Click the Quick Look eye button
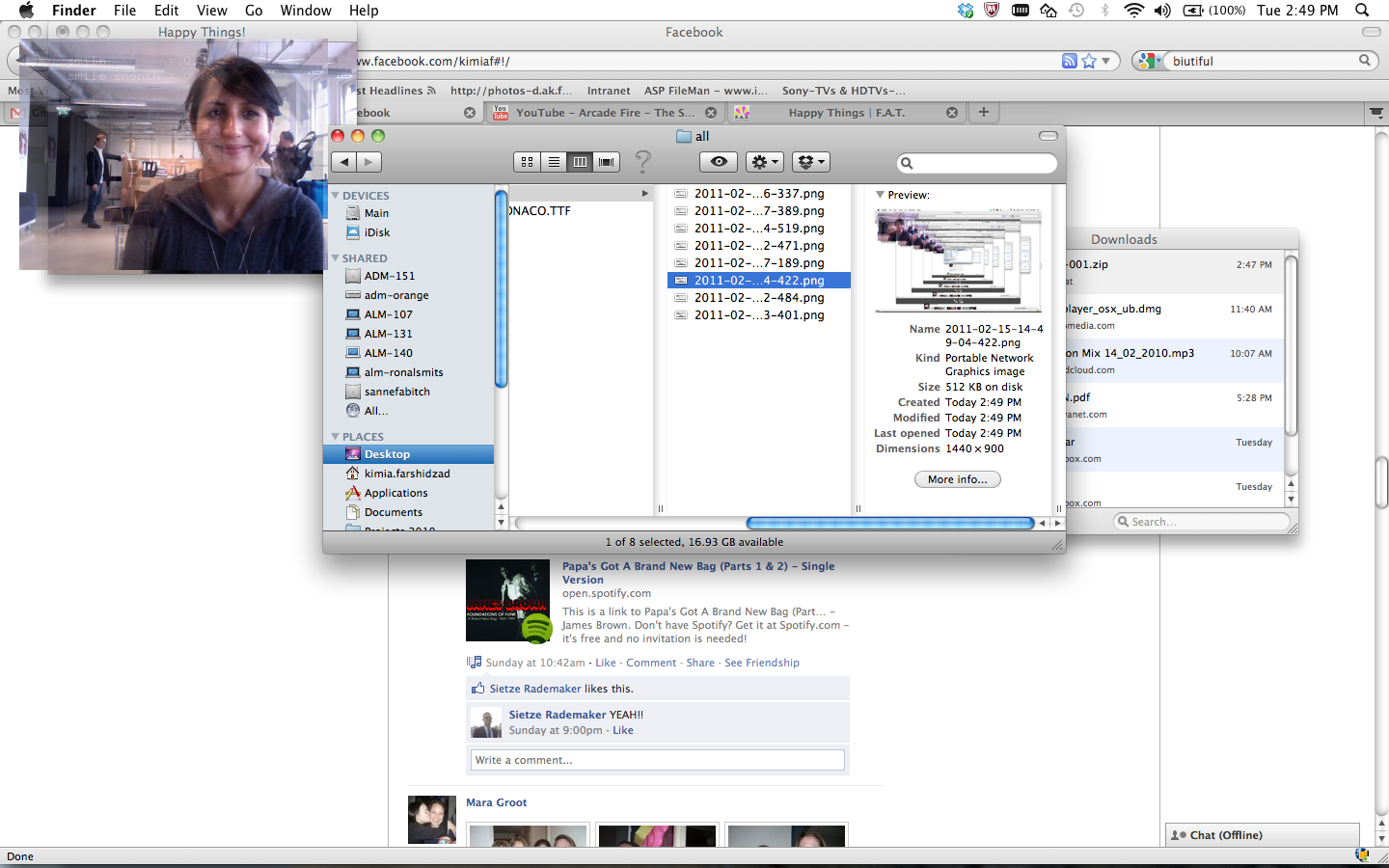 tap(718, 162)
